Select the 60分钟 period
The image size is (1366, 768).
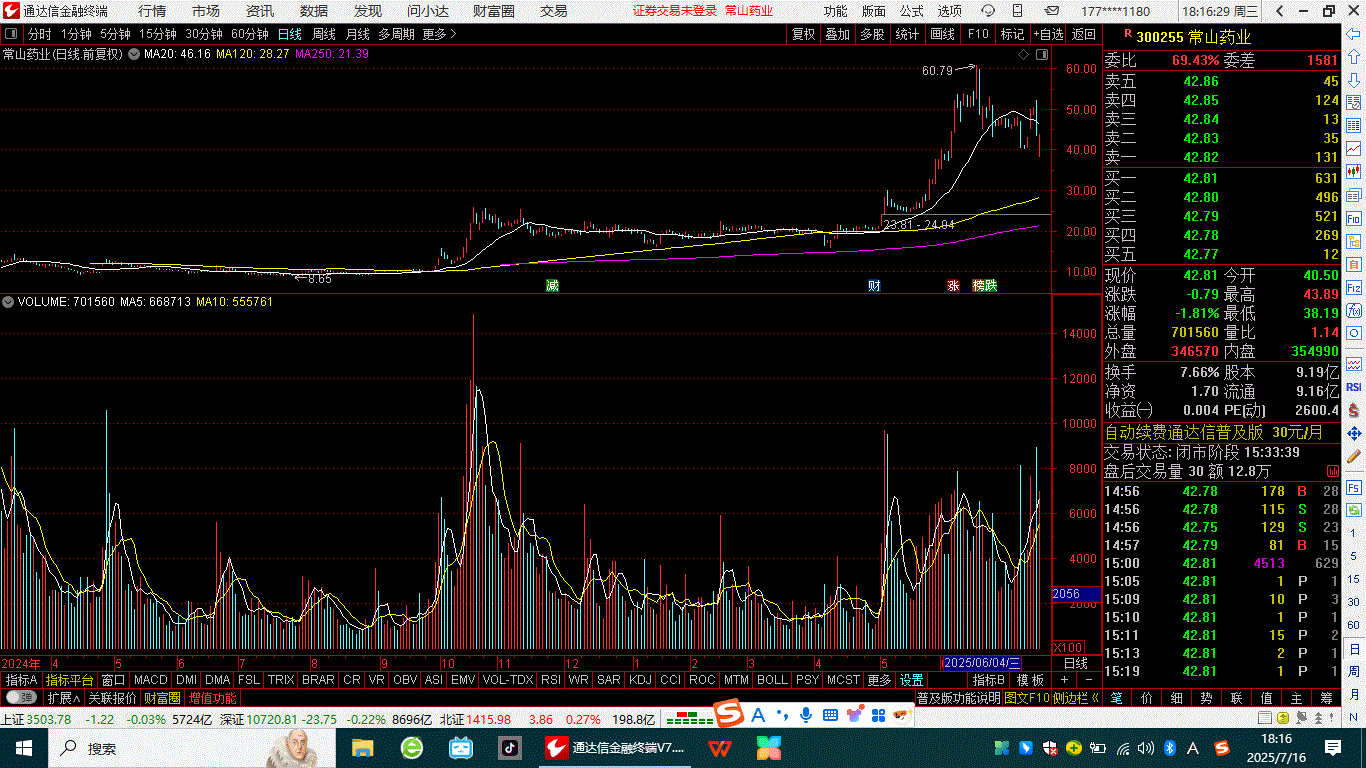(249, 34)
